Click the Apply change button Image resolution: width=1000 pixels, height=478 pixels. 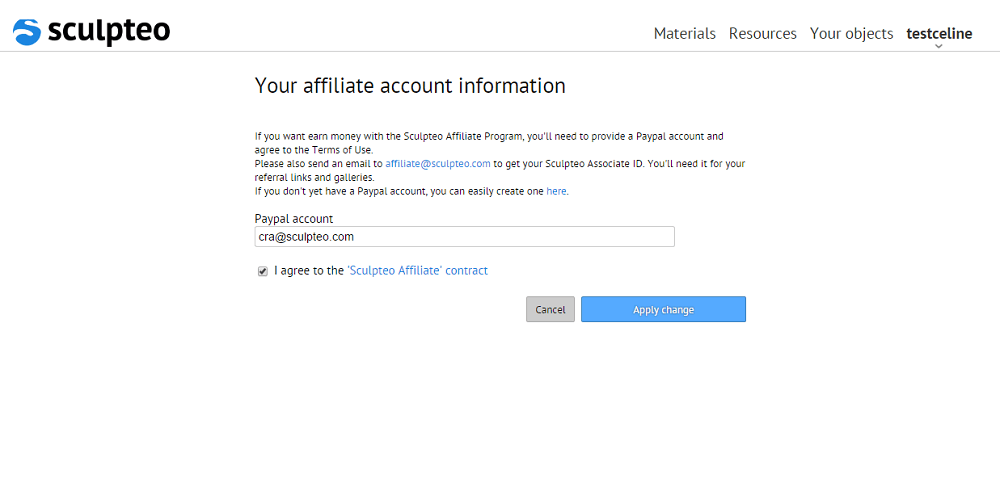(663, 309)
